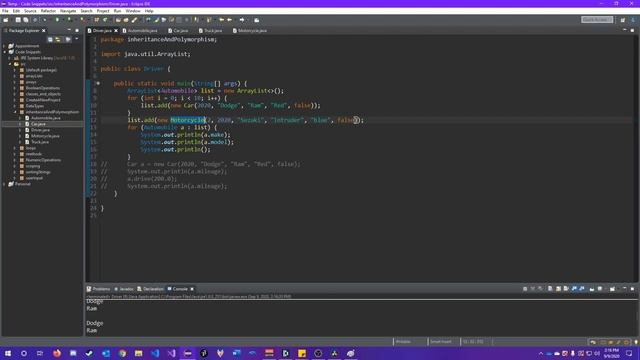Open the Problems tab
Viewport: 640px width, 360px height.
click(x=98, y=289)
